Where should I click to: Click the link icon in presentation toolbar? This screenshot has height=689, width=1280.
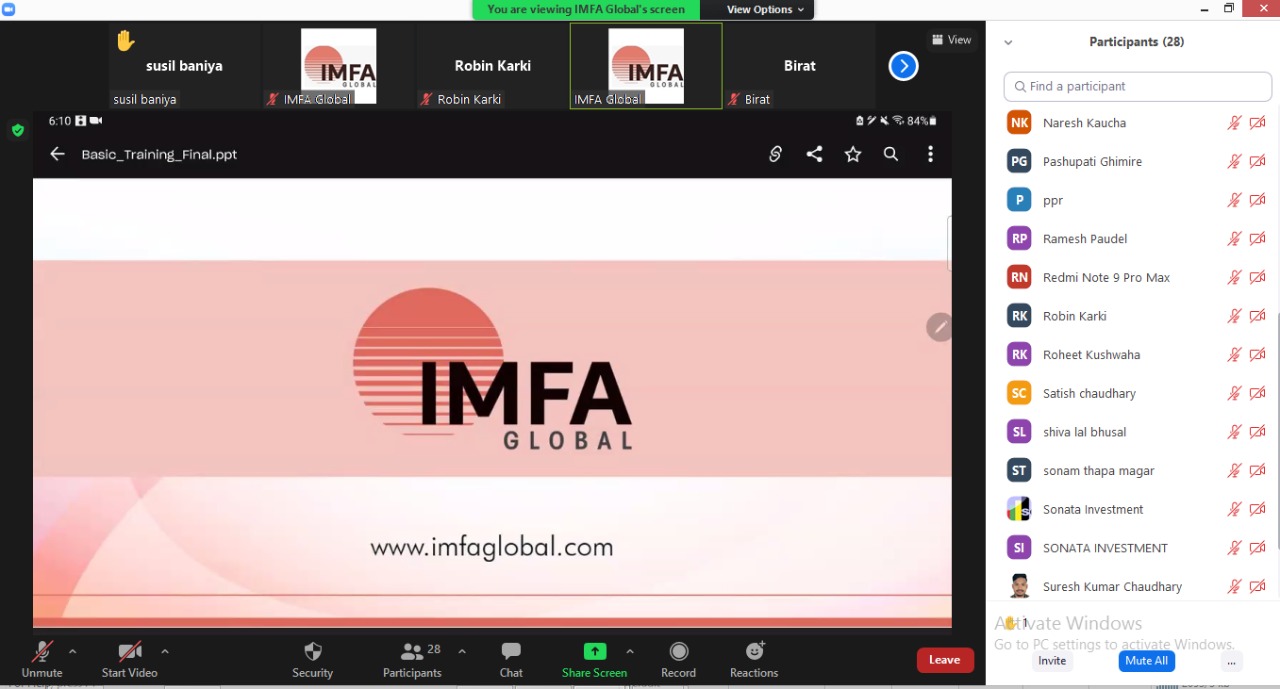pos(775,154)
